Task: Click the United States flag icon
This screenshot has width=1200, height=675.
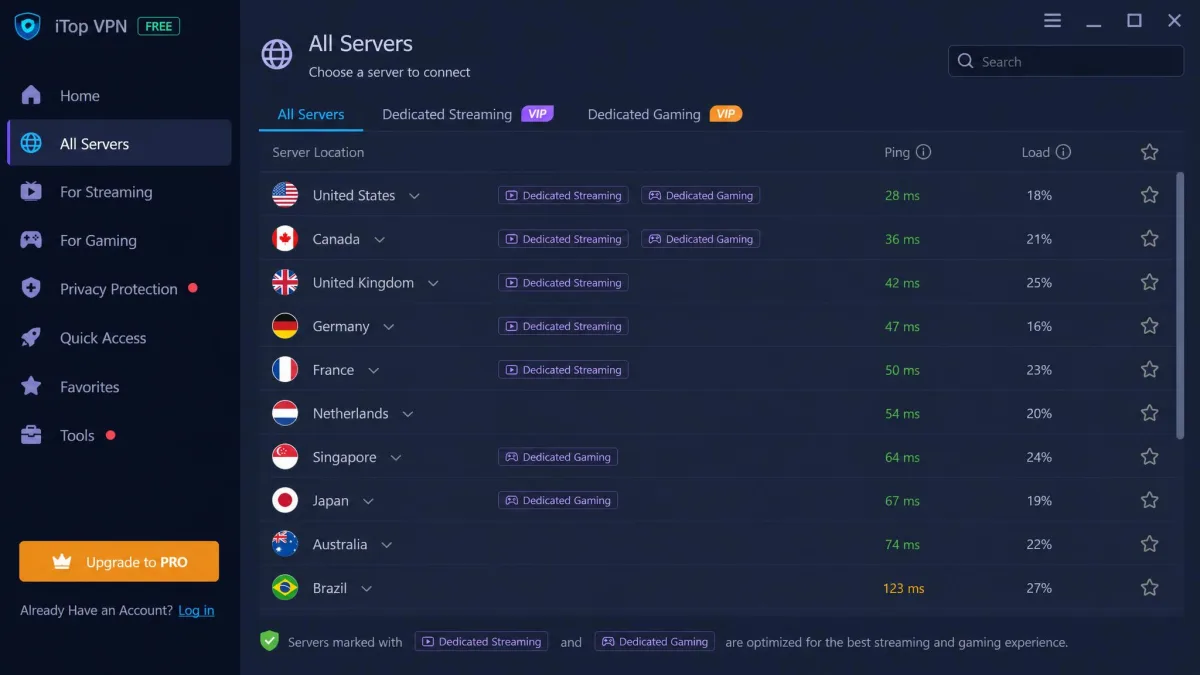Action: tap(285, 195)
